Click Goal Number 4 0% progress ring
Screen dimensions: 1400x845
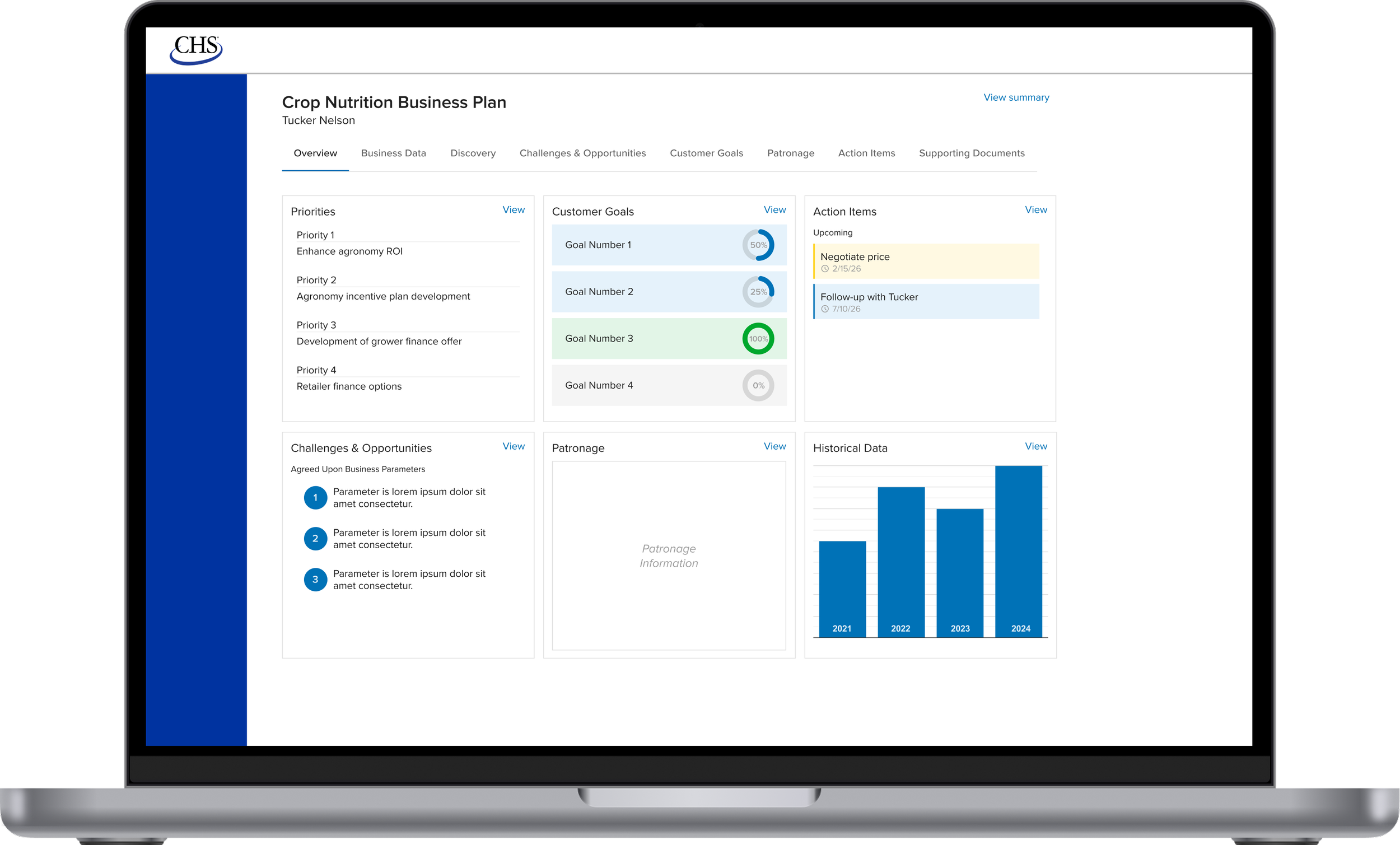click(x=758, y=385)
